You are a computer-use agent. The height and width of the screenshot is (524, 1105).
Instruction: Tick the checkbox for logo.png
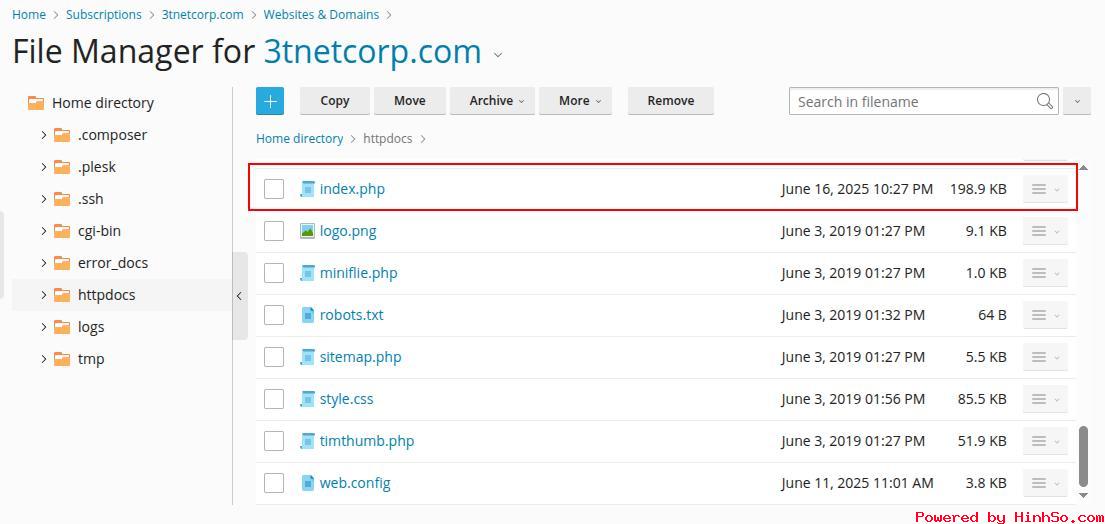pos(274,231)
